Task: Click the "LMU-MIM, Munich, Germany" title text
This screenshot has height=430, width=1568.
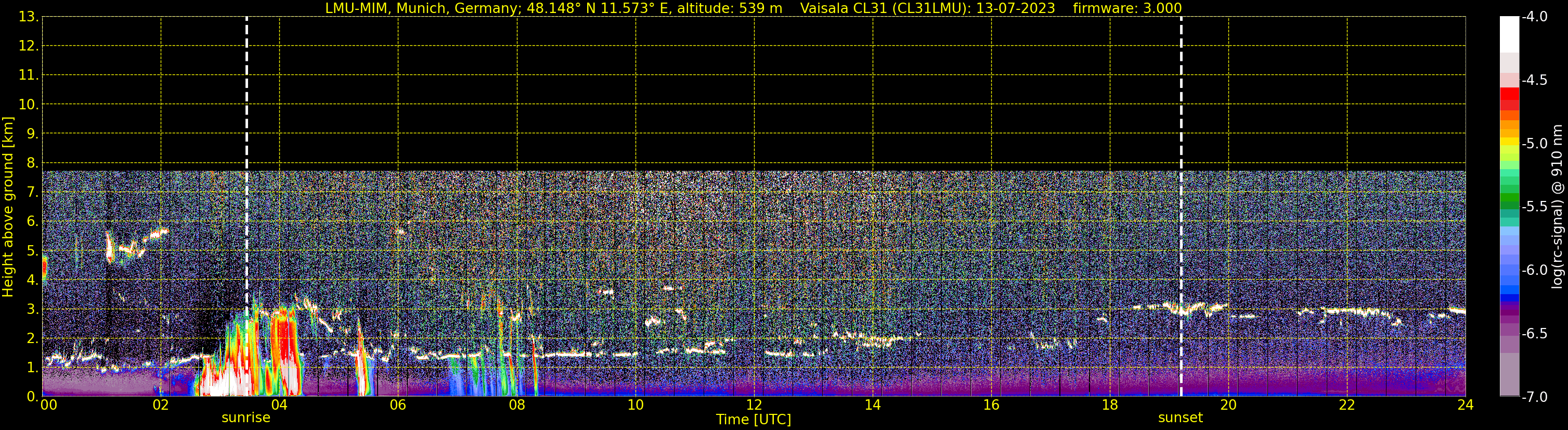Action: 420,8
